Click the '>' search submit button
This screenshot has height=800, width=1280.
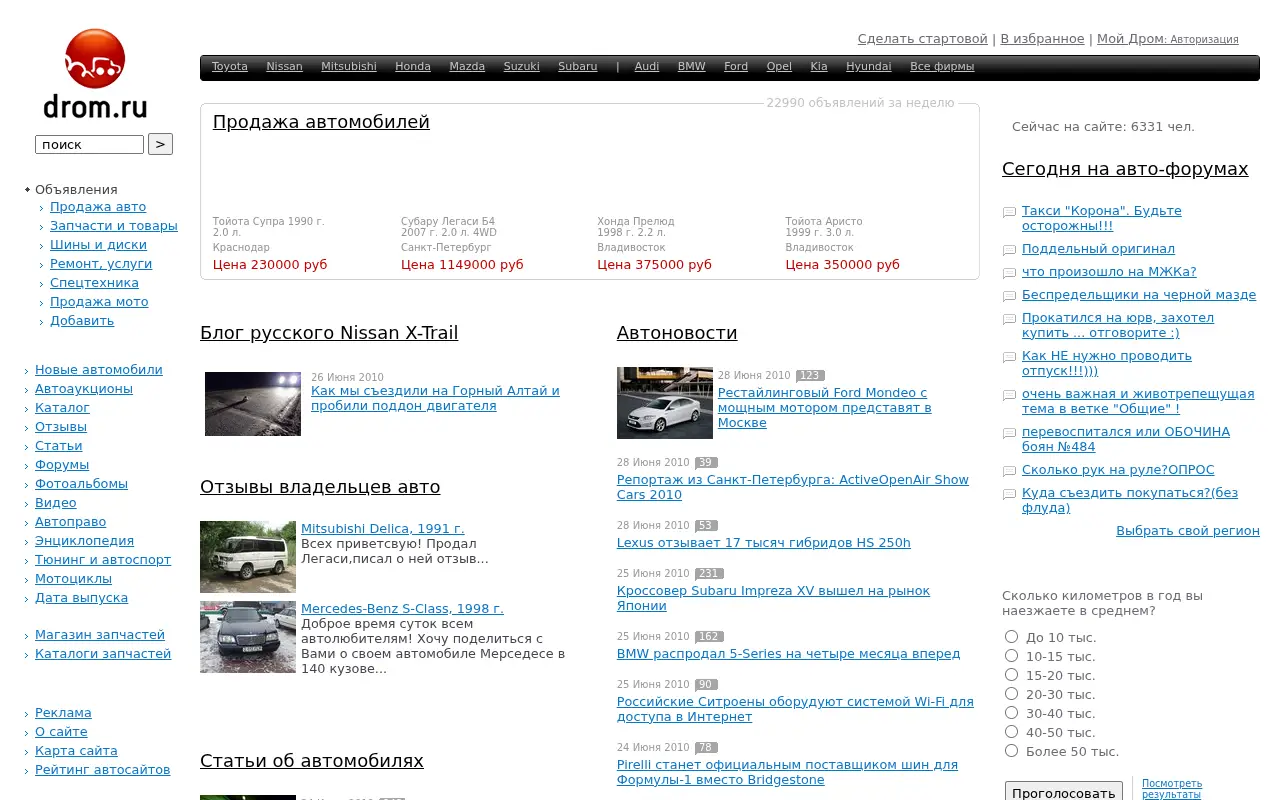160,144
